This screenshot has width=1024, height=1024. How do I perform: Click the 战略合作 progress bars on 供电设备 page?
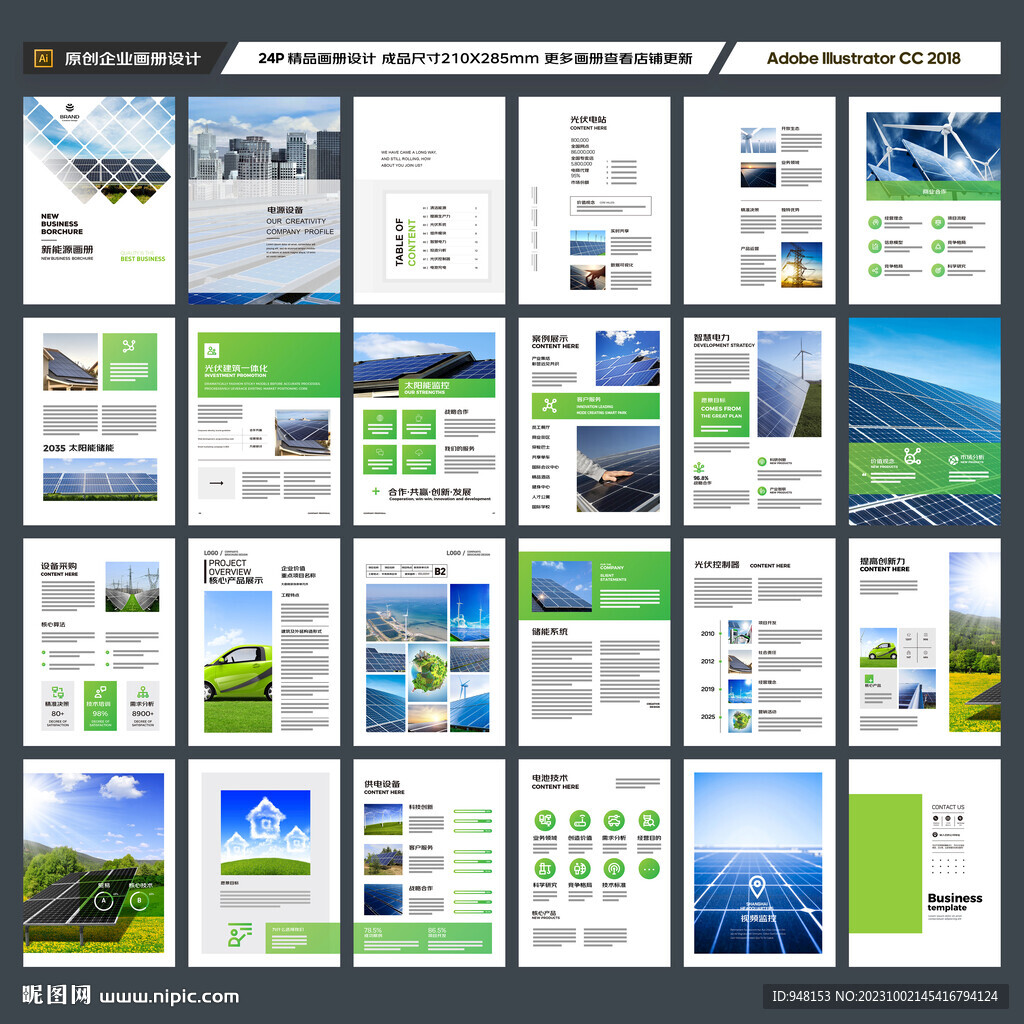point(473,902)
